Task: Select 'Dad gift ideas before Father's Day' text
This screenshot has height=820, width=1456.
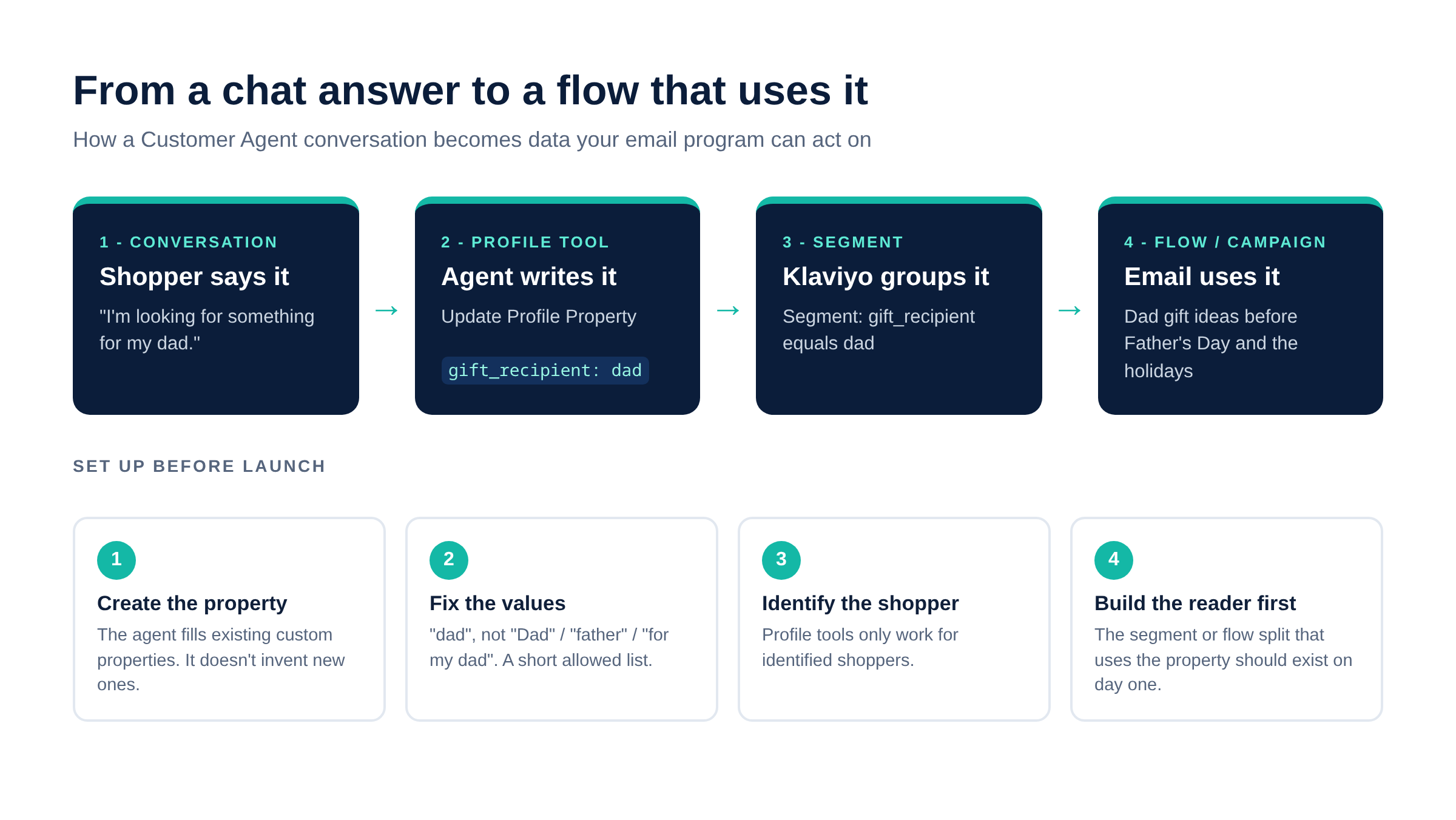Action: click(1211, 343)
